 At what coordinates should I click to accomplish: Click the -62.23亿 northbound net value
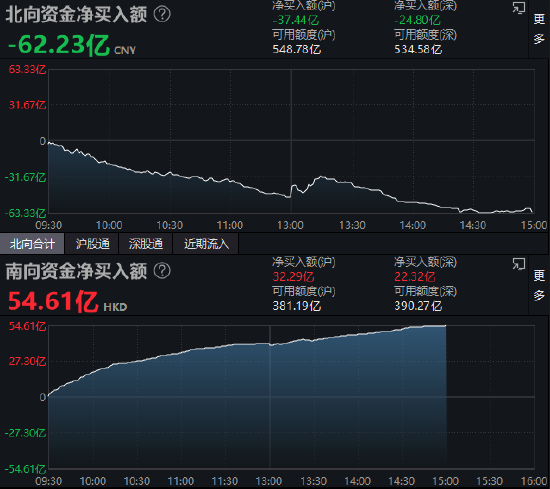pos(59,45)
